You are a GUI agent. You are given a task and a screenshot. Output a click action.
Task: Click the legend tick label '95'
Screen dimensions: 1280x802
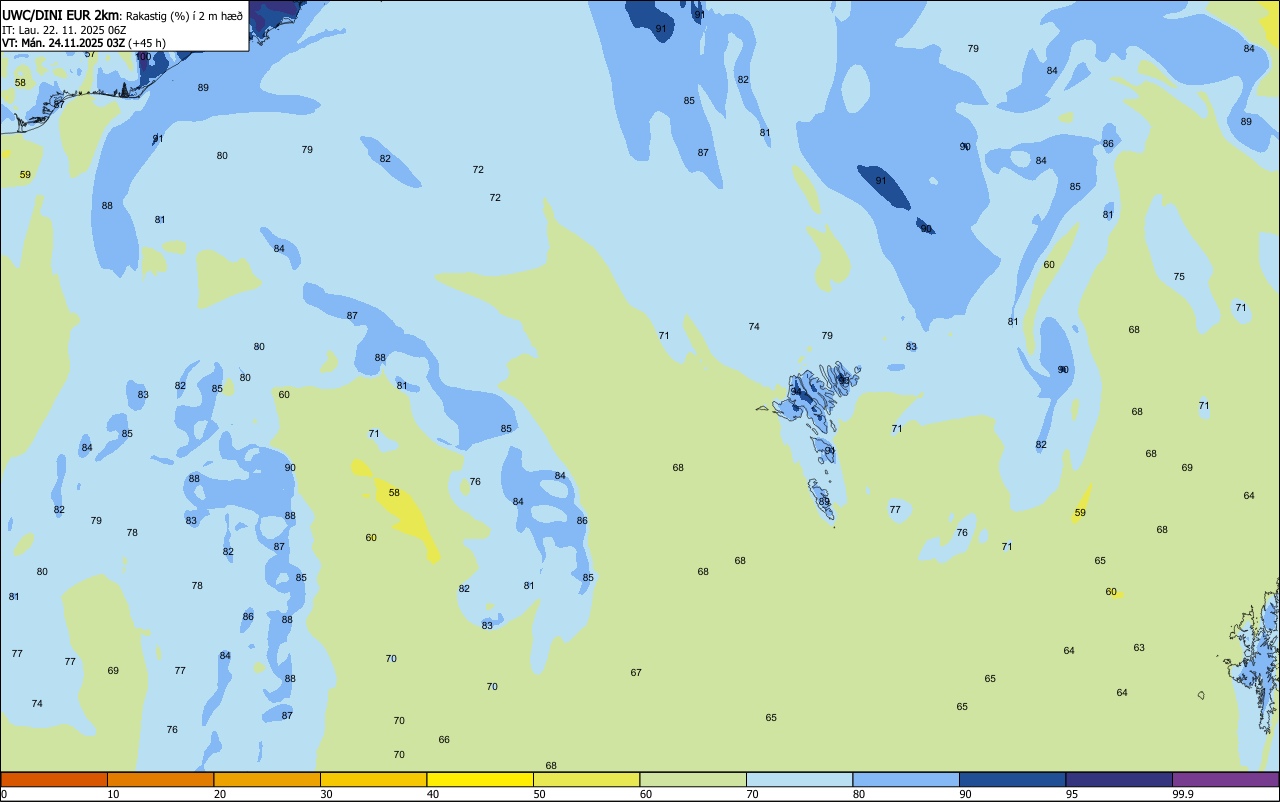coord(1072,794)
